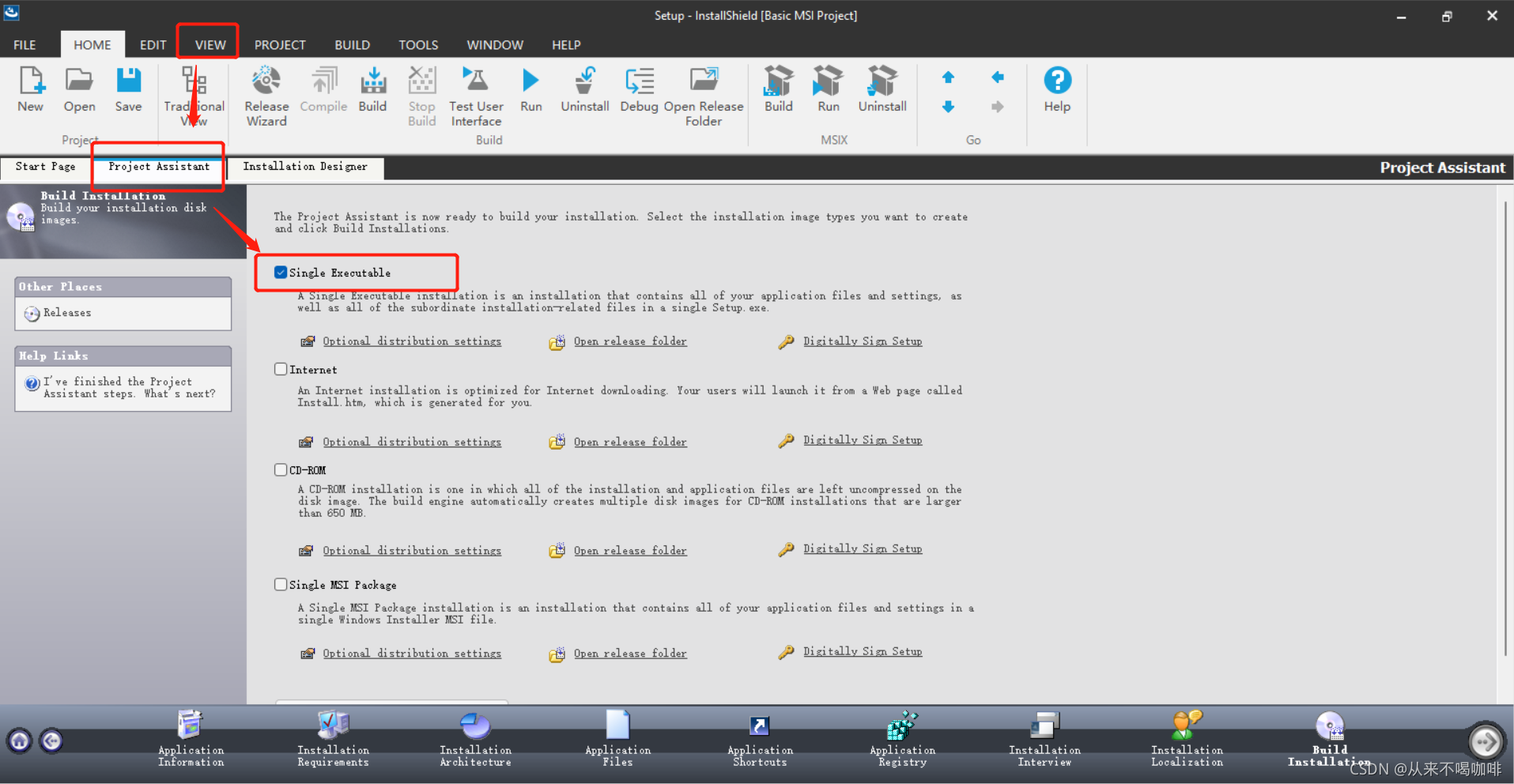Go to Application Files step
The height and width of the screenshot is (784, 1514).
pyautogui.click(x=617, y=739)
